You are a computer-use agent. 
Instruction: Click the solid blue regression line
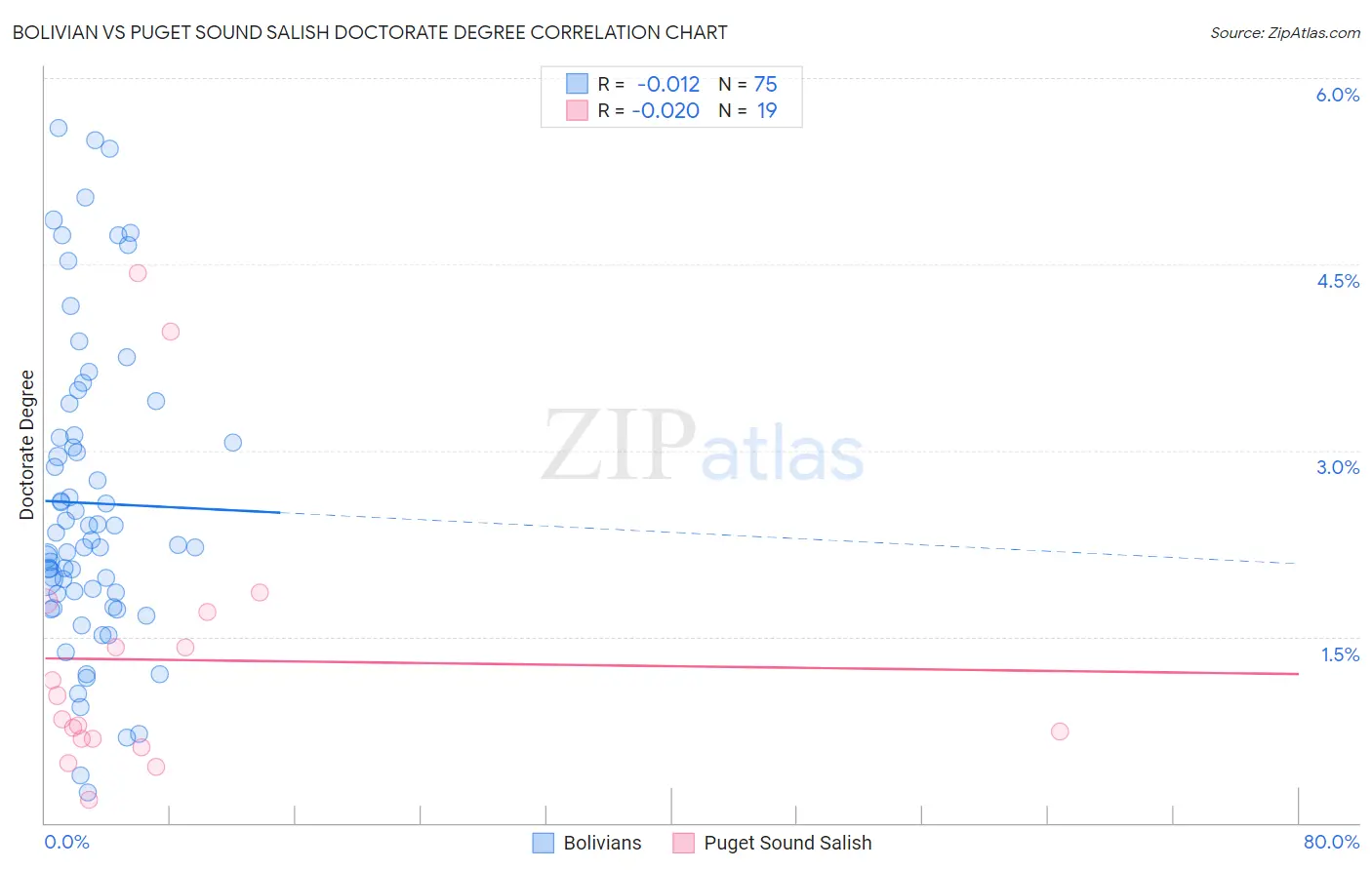tap(163, 506)
